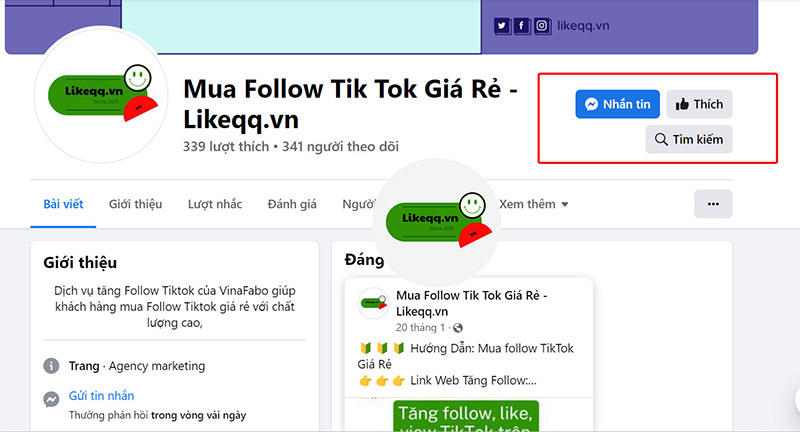Click the Tìm kiếm search button

click(689, 139)
